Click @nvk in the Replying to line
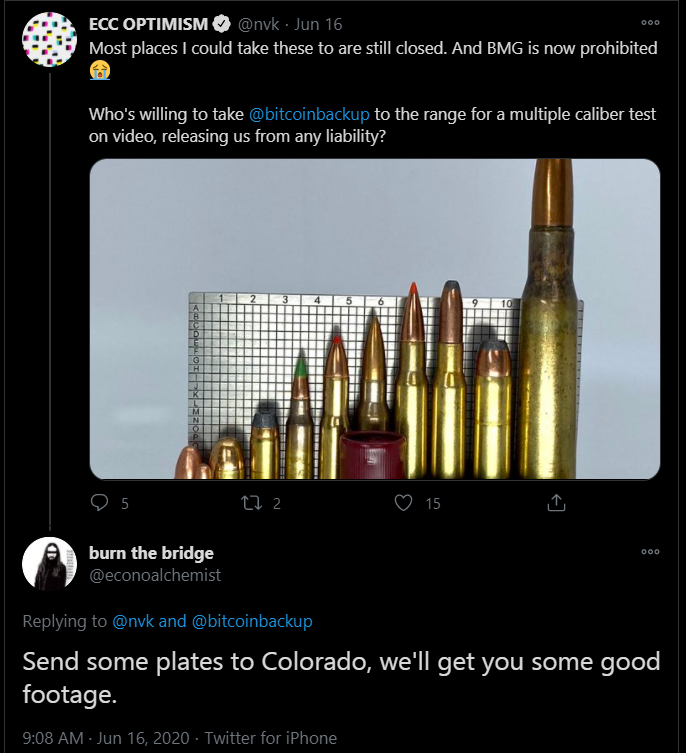The image size is (686, 753). [133, 621]
